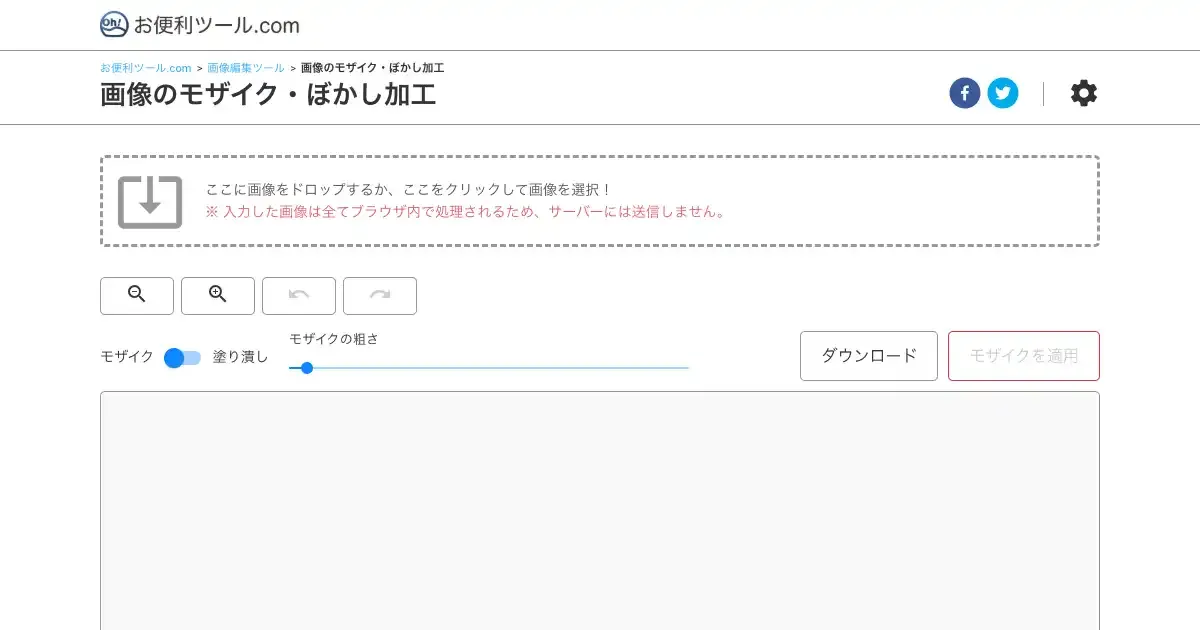Click the お便利ツール.com site logo
Viewport: 1200px width, 630px height.
(x=200, y=25)
